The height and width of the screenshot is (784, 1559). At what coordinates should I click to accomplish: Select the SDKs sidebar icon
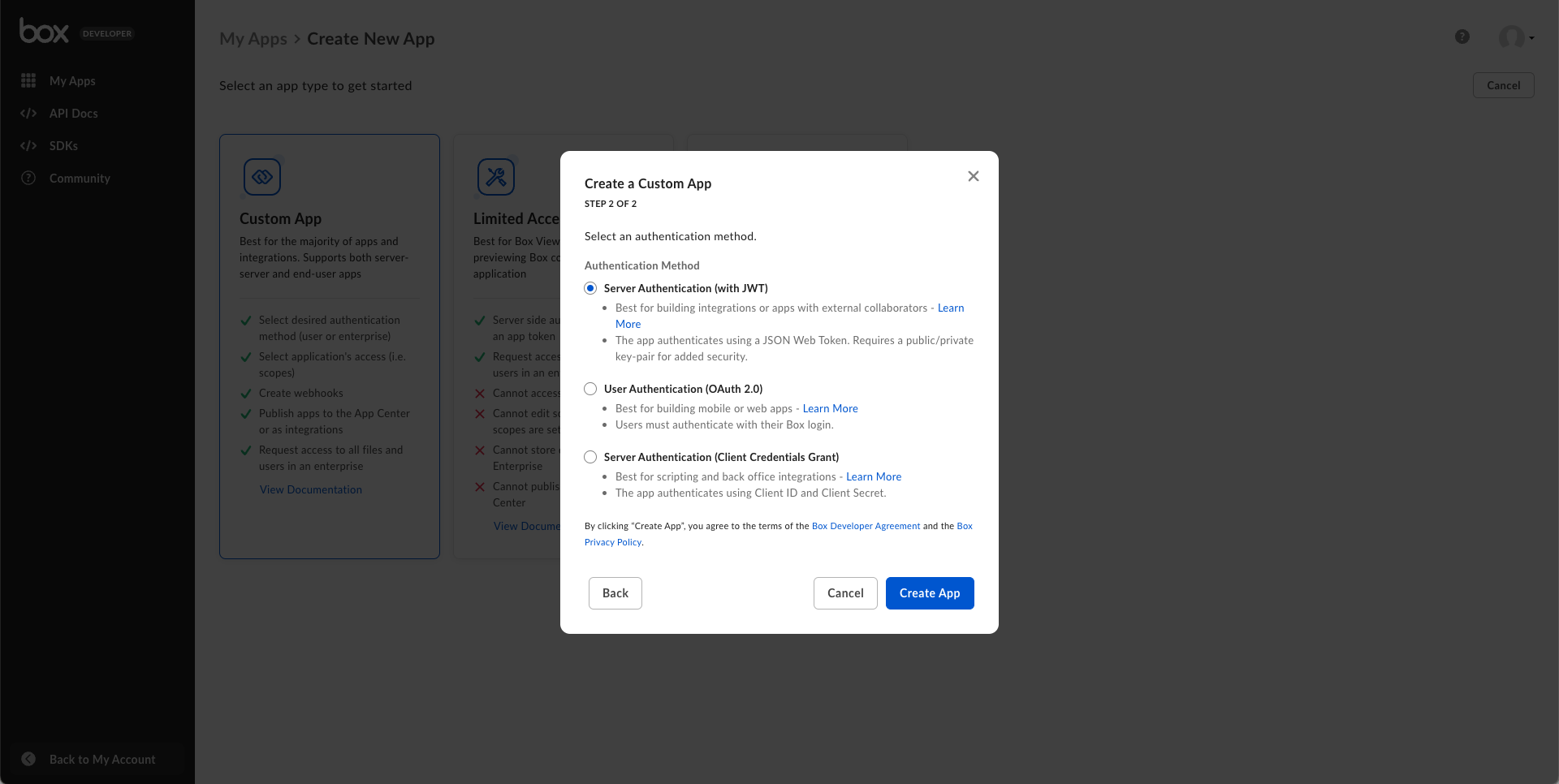point(28,146)
